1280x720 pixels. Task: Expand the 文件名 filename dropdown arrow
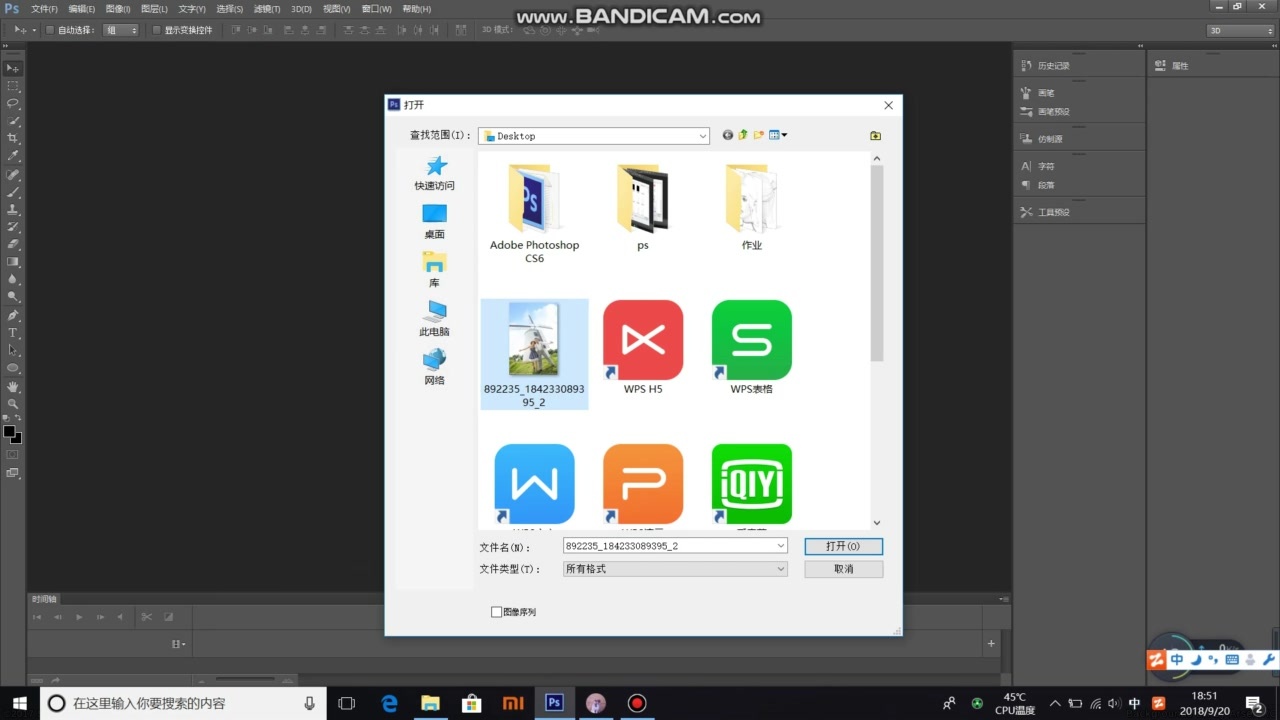(x=781, y=546)
